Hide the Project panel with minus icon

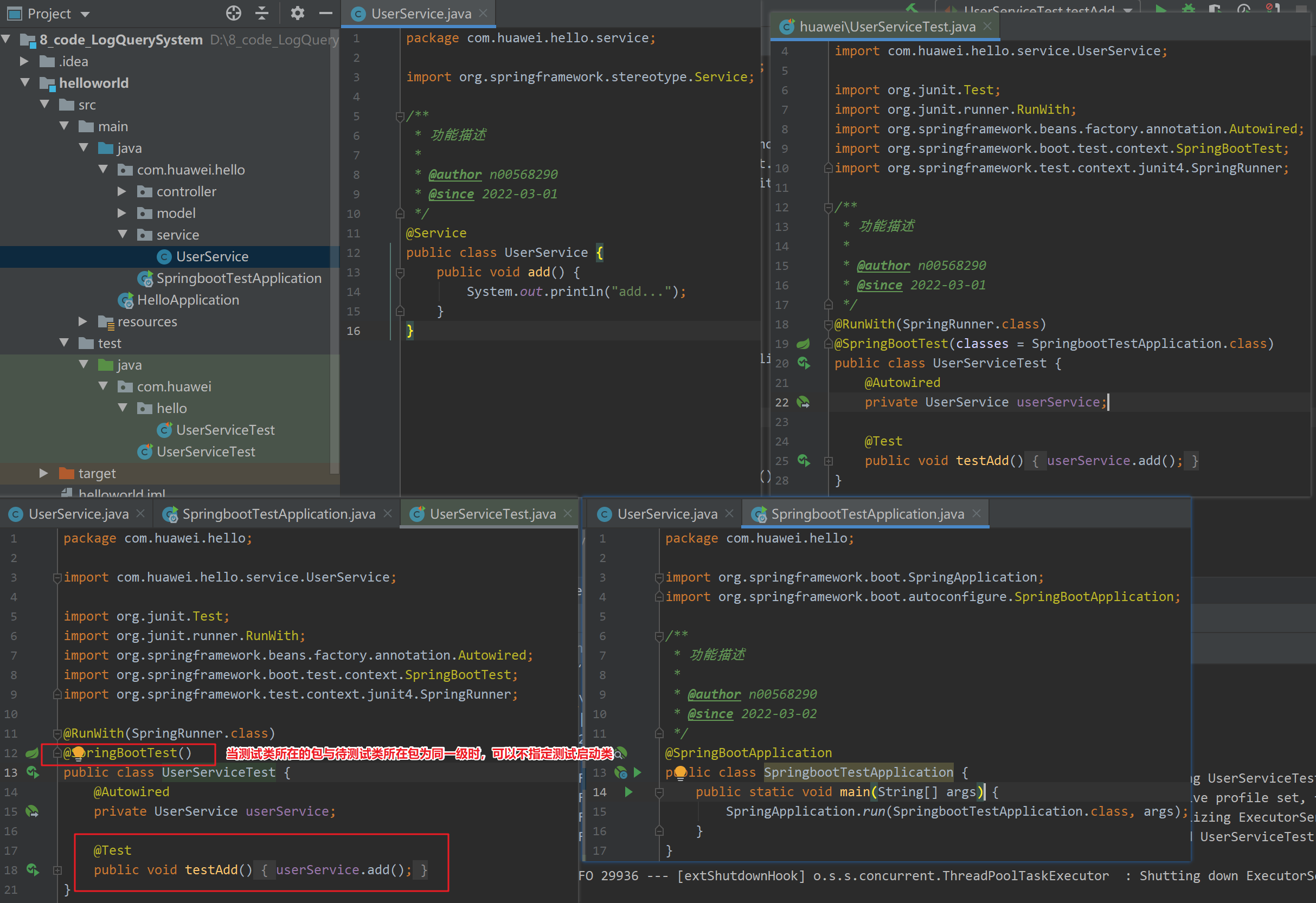pyautogui.click(x=325, y=13)
